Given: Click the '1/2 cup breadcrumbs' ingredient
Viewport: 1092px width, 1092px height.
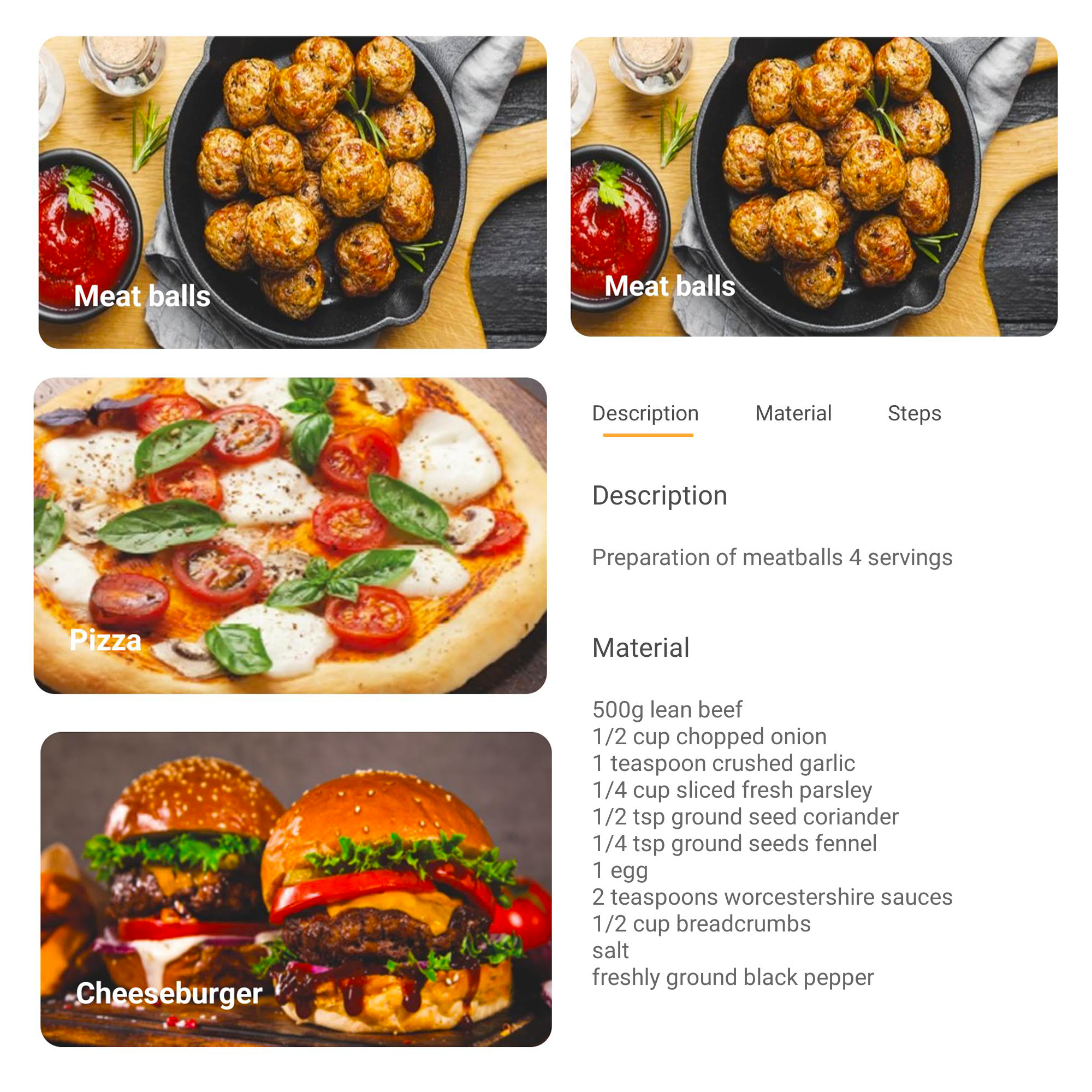Looking at the screenshot, I should [x=702, y=924].
